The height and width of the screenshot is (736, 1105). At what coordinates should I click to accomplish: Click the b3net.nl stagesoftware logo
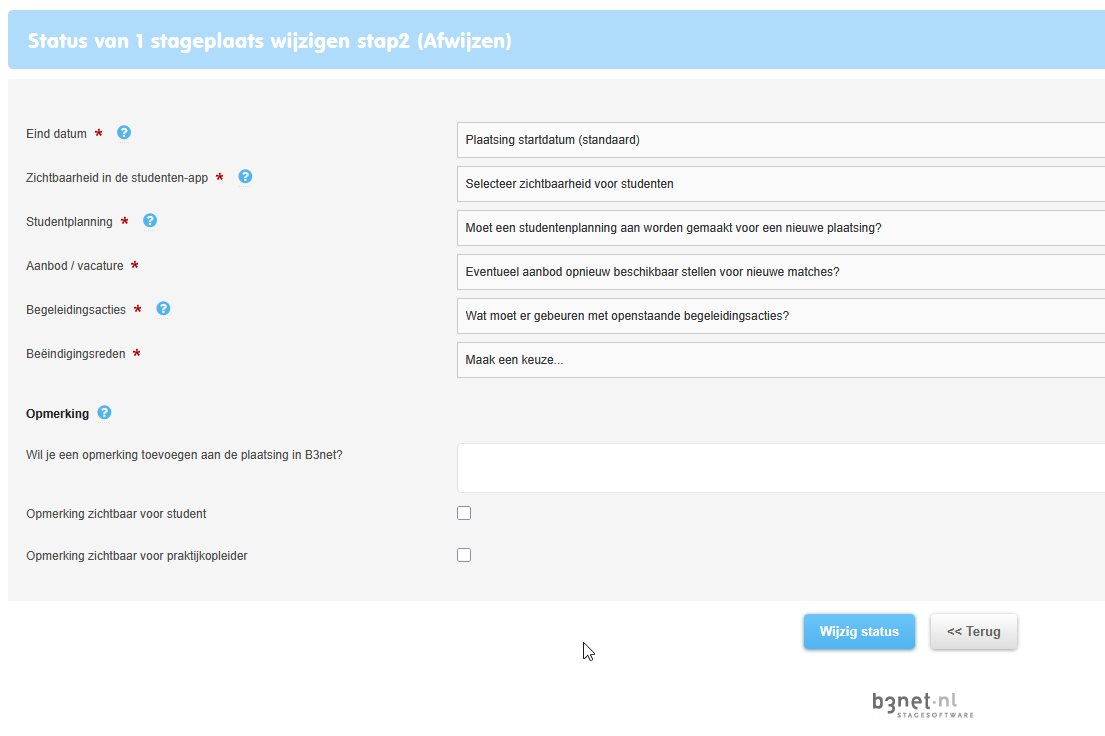click(922, 704)
